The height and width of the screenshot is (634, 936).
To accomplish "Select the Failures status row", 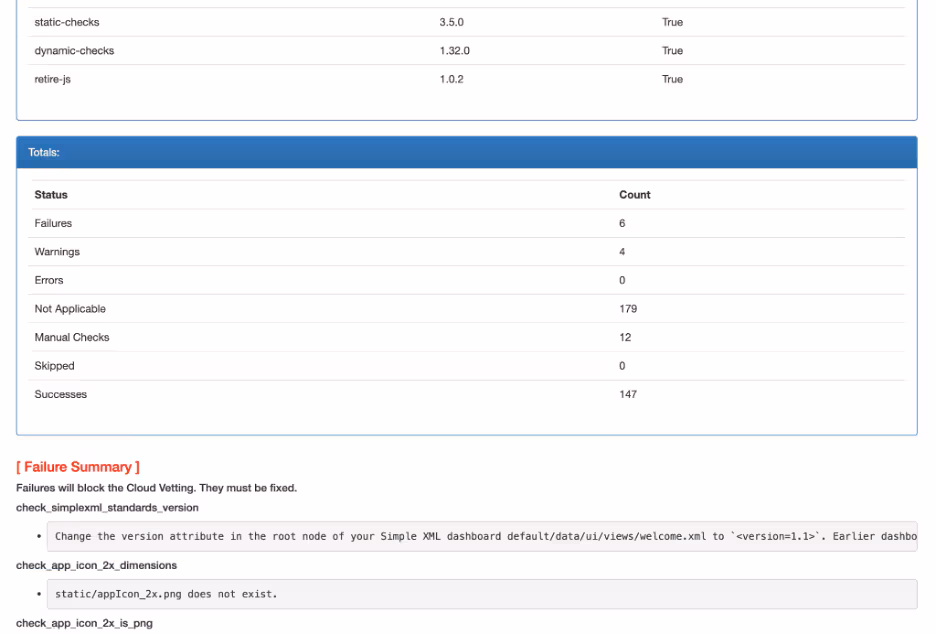I will coord(53,224).
